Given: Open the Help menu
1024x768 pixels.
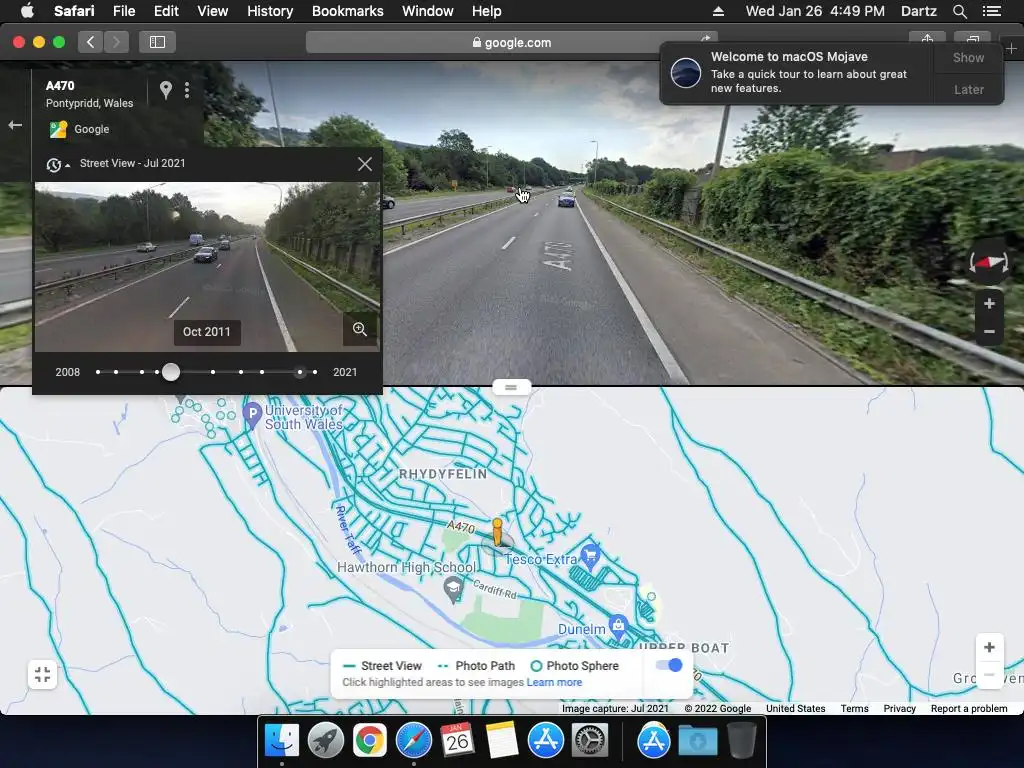Looking at the screenshot, I should 487,11.
